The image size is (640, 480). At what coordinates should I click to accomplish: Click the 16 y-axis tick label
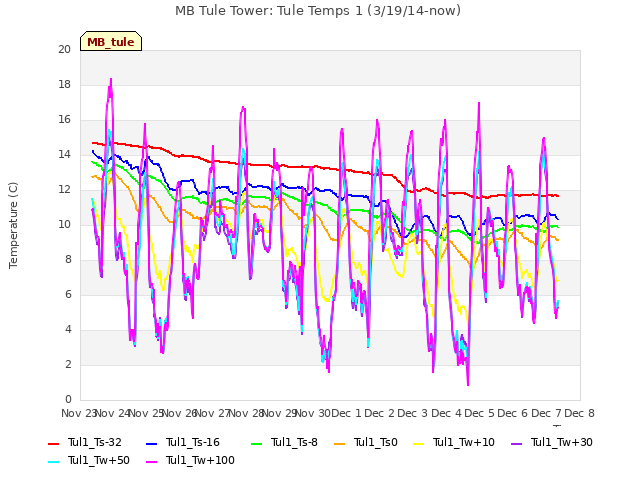coord(64,120)
